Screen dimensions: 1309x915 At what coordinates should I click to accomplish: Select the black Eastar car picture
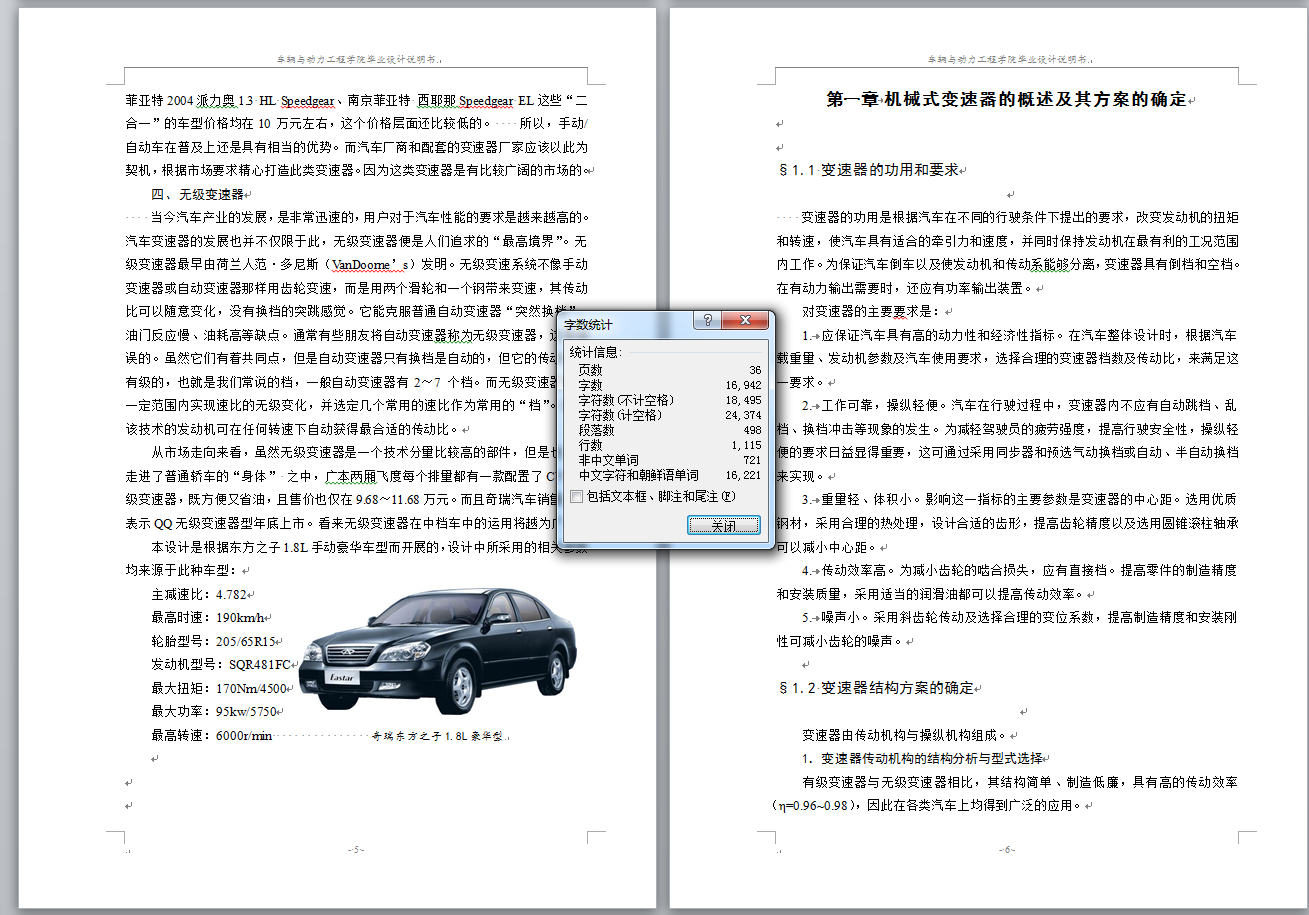click(437, 650)
